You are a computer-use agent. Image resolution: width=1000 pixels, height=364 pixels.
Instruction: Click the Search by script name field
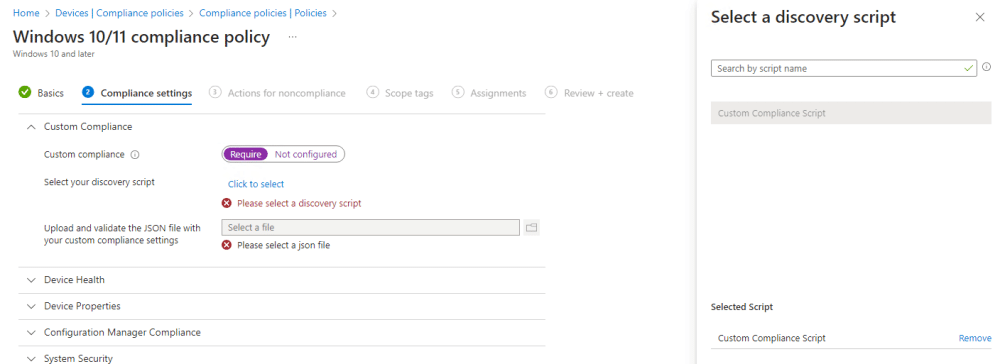coord(844,68)
